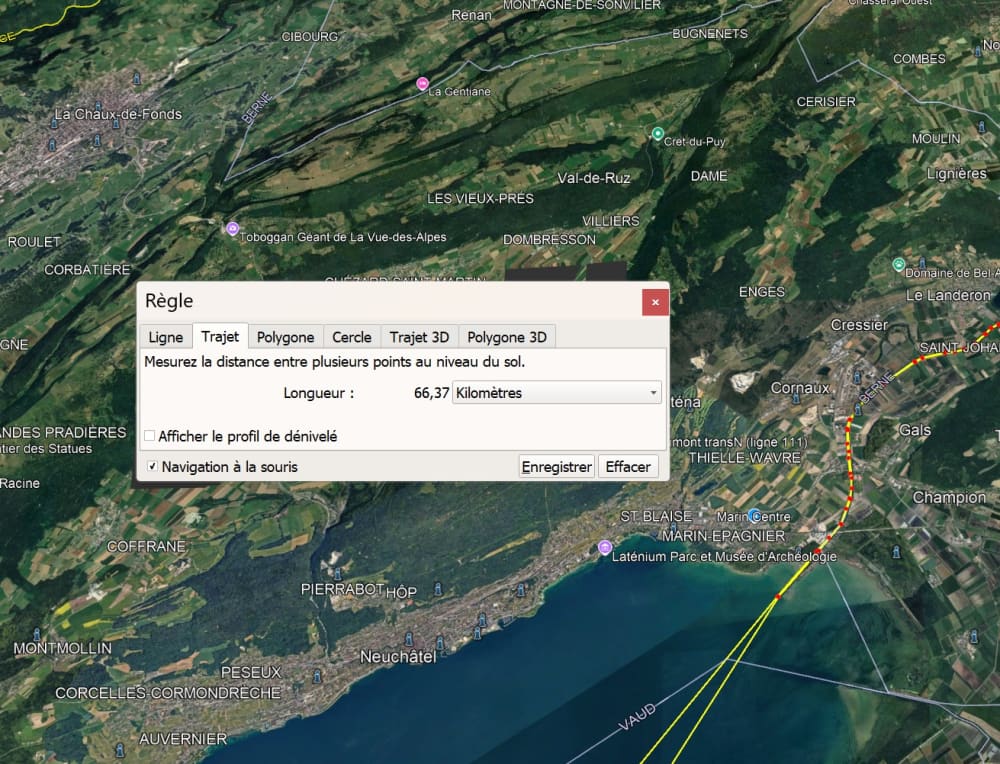Click the DOMBRESSON map label
1000x764 pixels.
[x=549, y=240]
